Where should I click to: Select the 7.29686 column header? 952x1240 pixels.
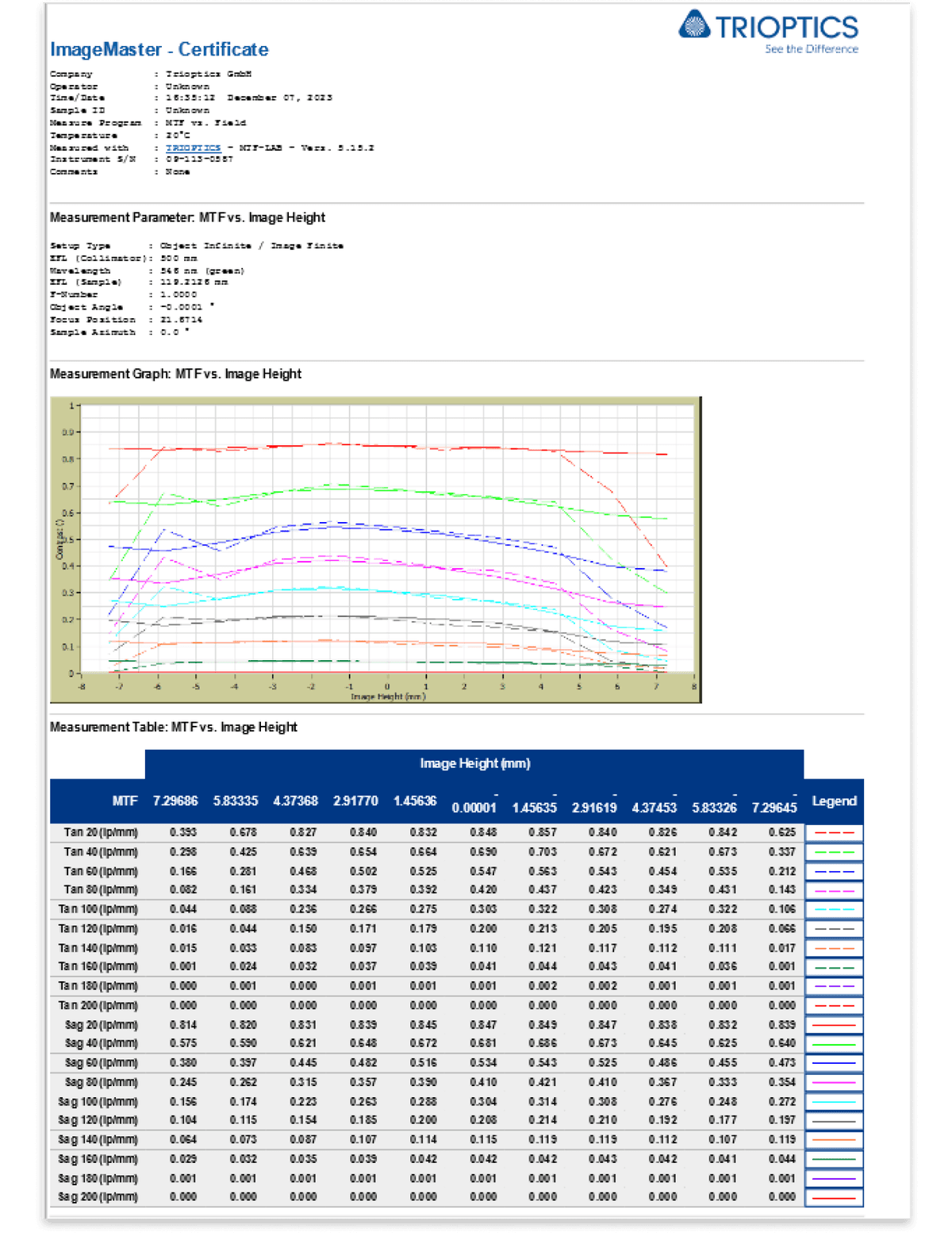click(175, 801)
